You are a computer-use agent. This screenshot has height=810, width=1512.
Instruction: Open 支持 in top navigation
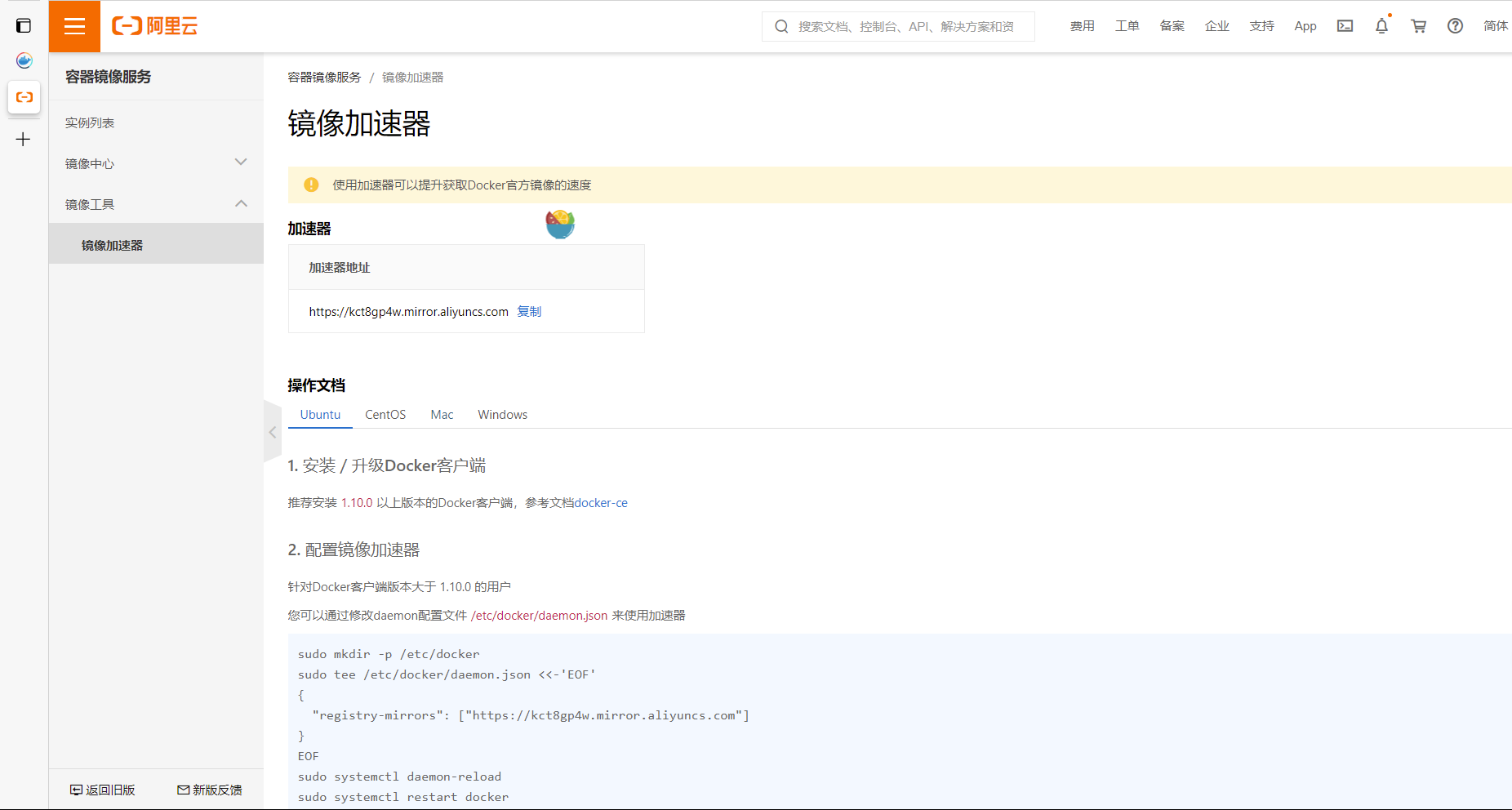click(x=1262, y=26)
